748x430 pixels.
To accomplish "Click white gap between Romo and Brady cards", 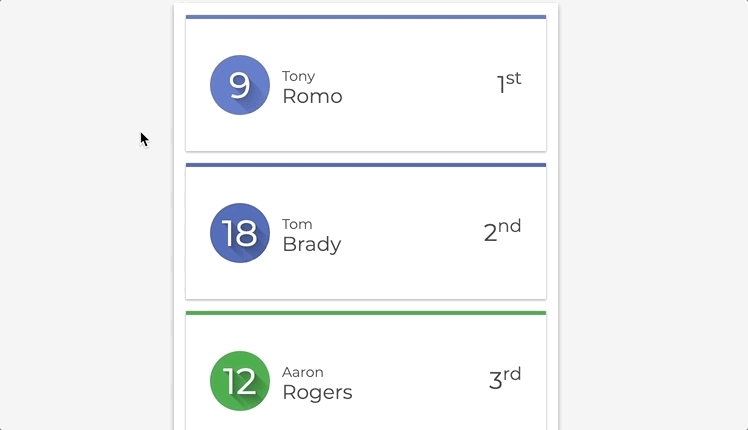I will tap(366, 157).
